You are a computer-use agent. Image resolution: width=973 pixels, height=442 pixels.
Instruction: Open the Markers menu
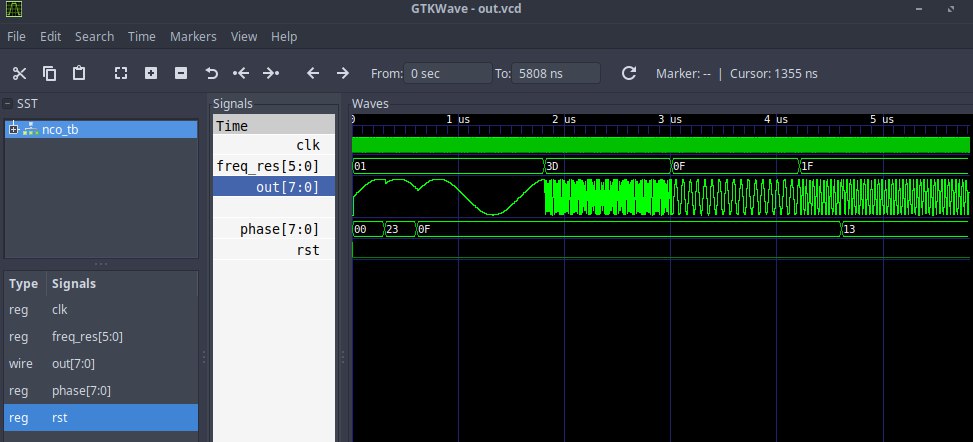(193, 37)
